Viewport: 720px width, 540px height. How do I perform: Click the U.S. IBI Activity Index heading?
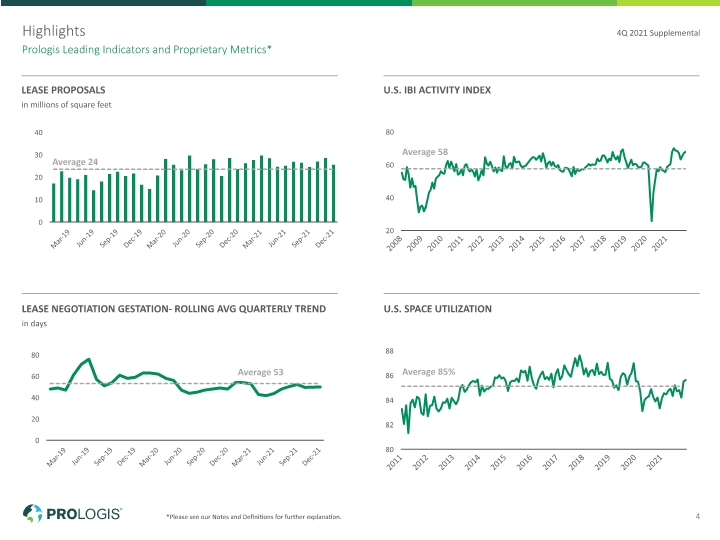click(x=437, y=90)
